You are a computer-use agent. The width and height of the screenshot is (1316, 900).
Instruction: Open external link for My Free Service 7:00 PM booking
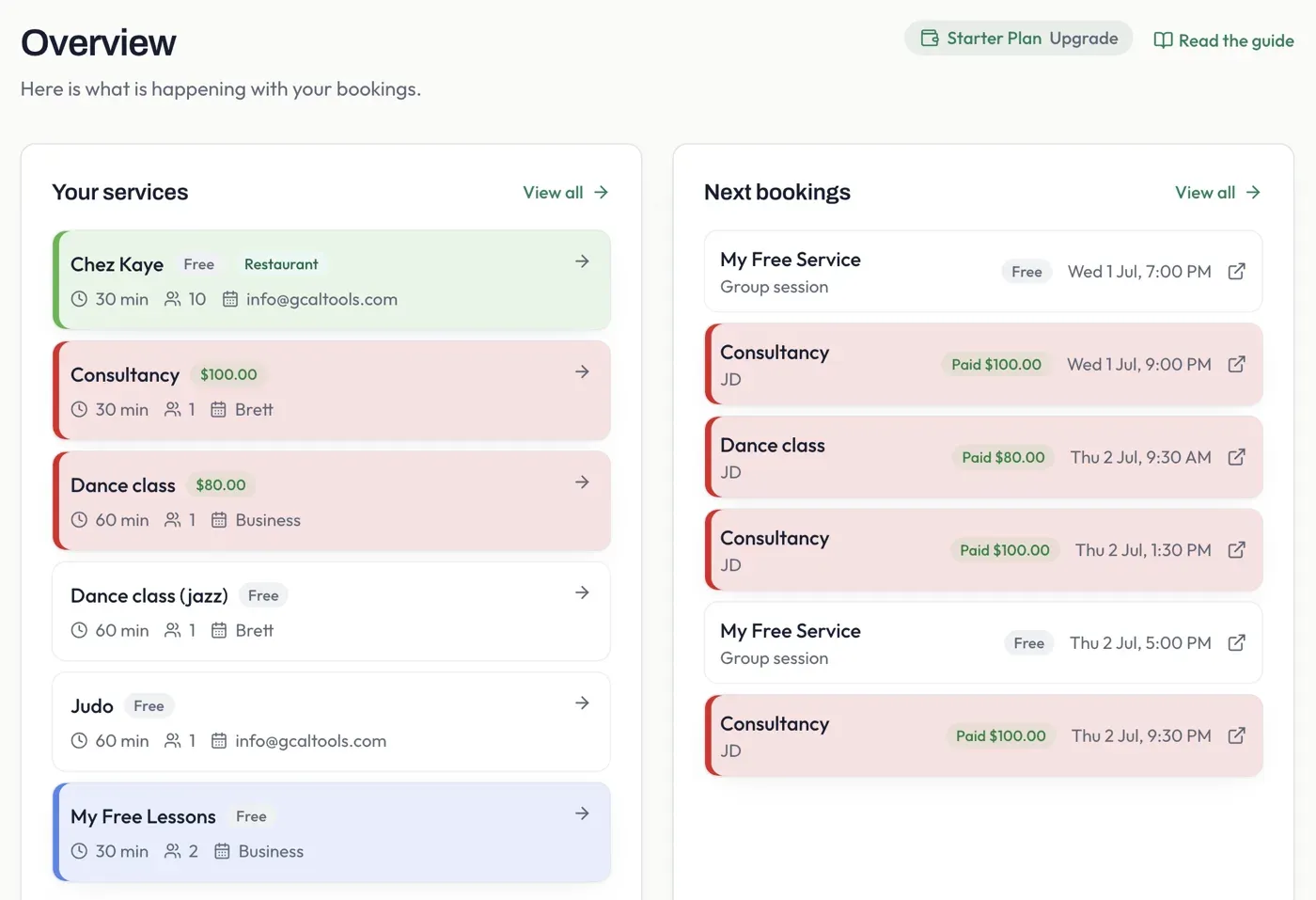point(1236,272)
